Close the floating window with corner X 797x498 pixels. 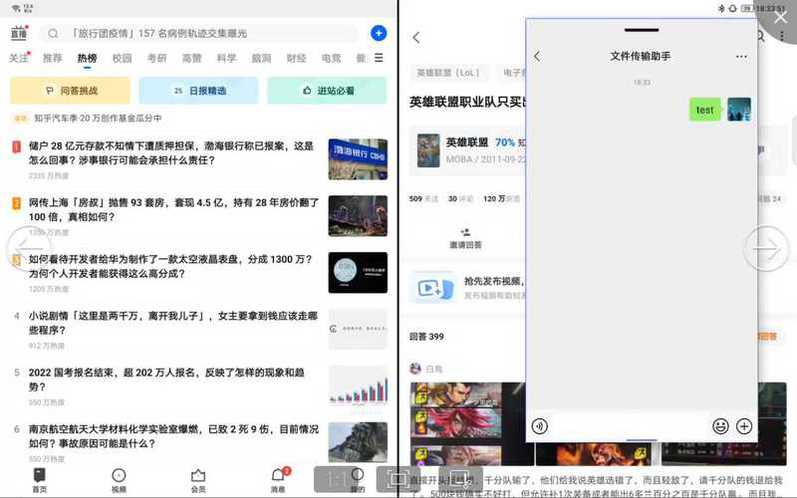coord(780,18)
